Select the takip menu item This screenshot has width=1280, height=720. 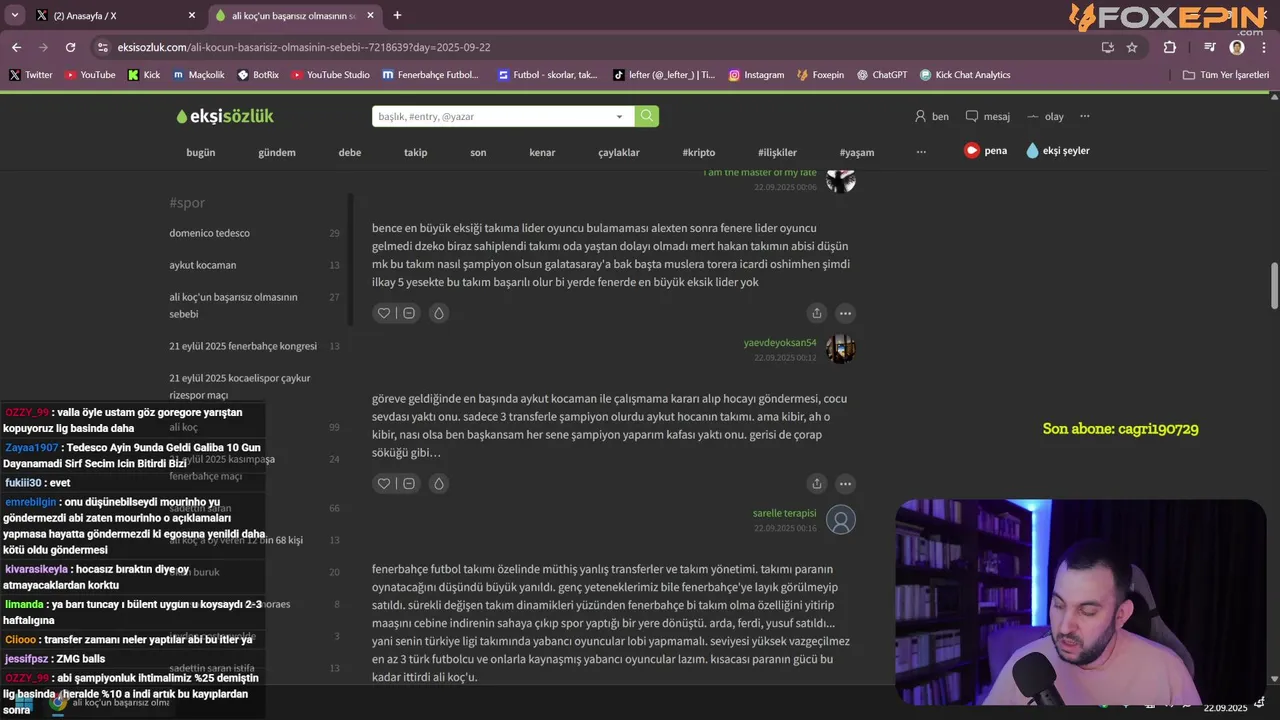pos(415,152)
